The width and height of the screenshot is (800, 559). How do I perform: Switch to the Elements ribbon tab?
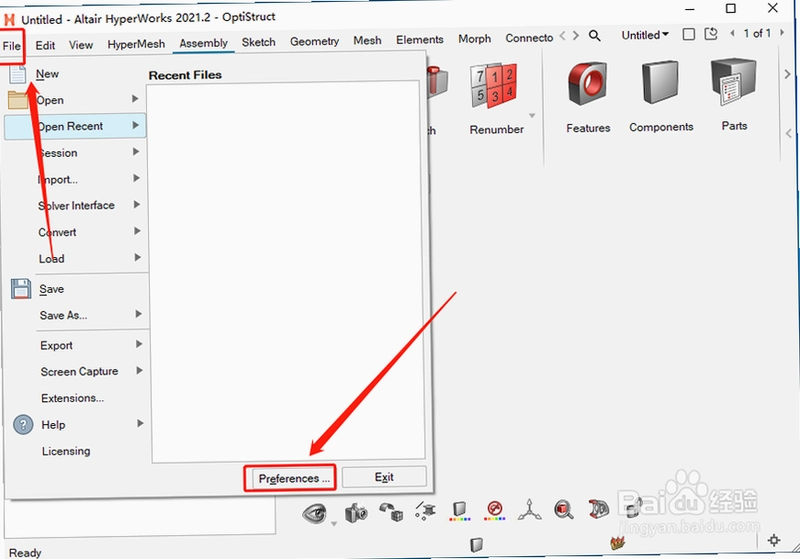click(419, 39)
